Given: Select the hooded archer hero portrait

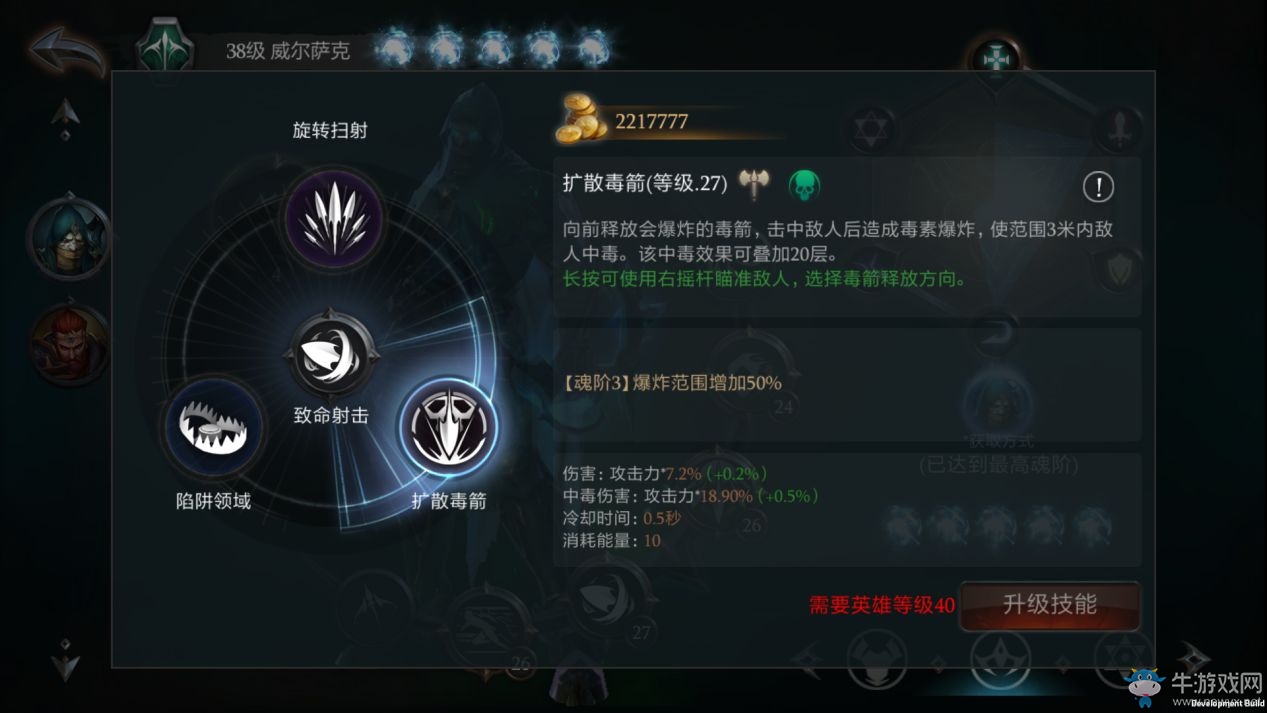Looking at the screenshot, I should coord(69,240).
